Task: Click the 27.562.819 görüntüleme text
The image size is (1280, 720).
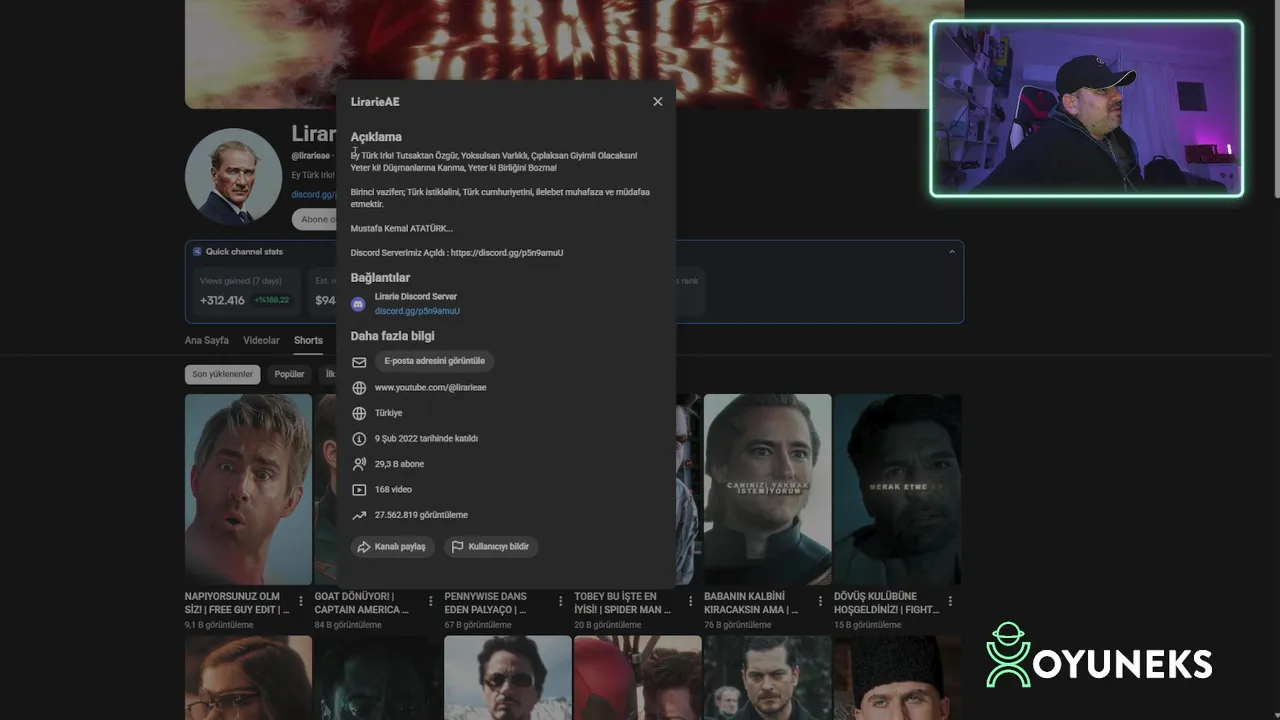Action: coord(421,515)
